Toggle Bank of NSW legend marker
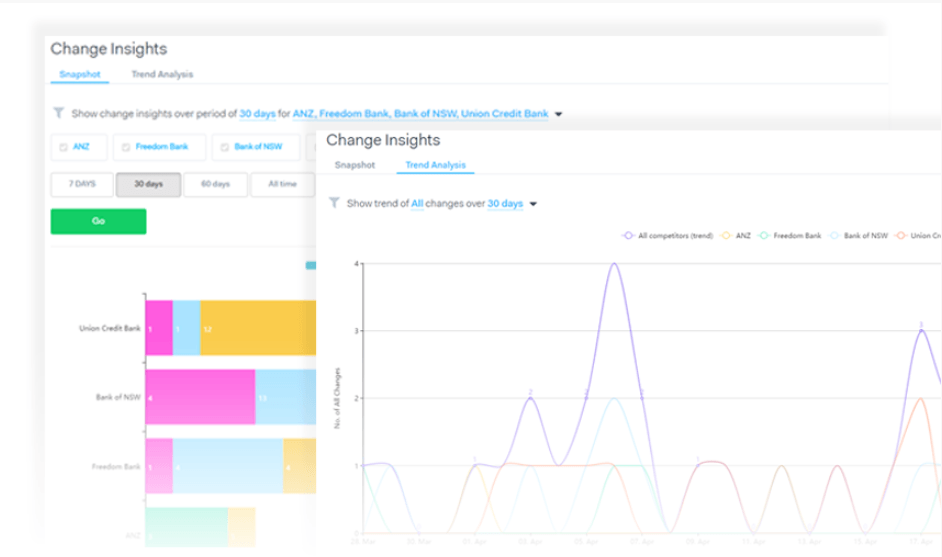 tap(834, 236)
